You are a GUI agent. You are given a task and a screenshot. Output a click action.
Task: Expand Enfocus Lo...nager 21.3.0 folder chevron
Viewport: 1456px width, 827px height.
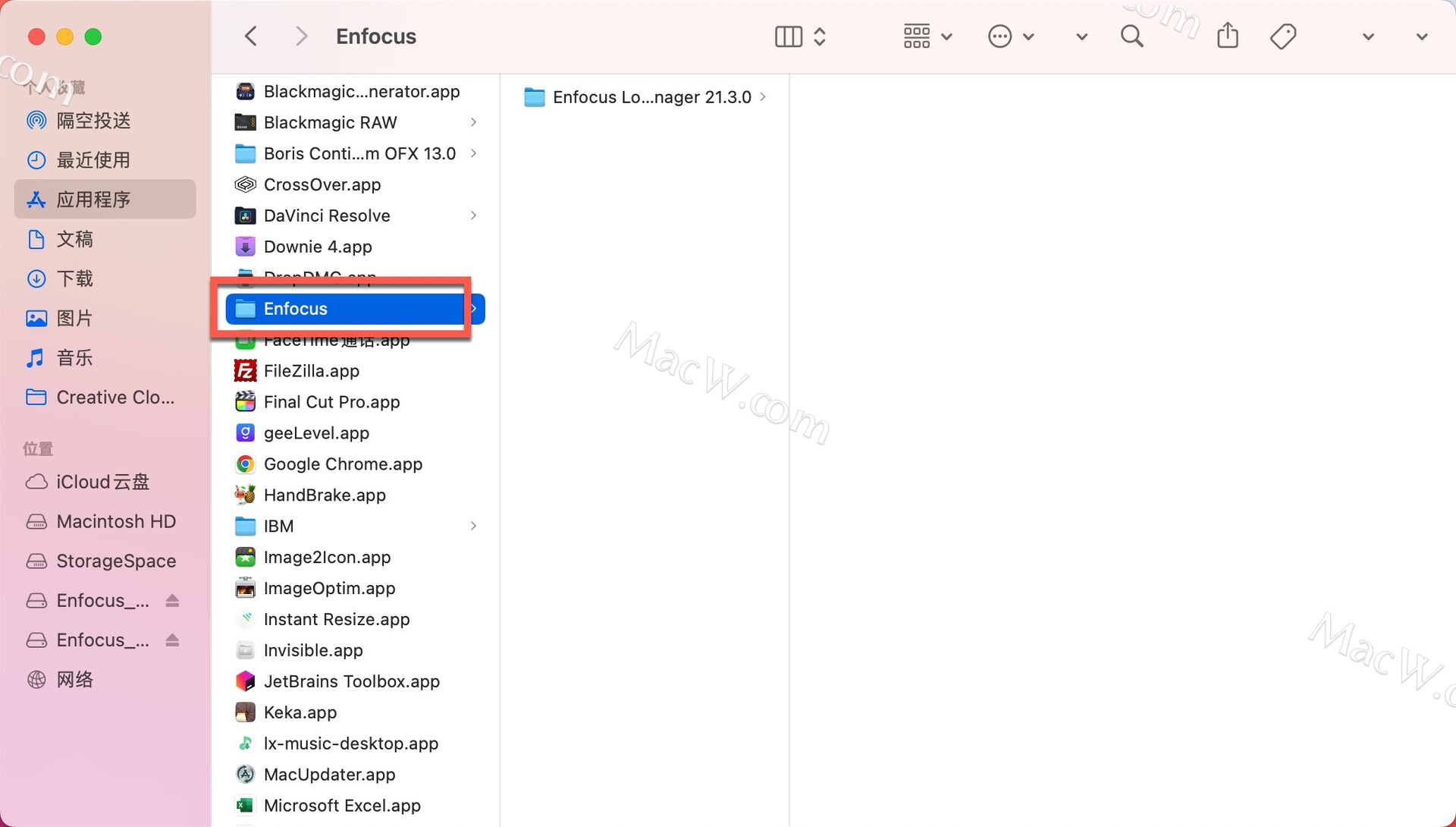[x=763, y=97]
